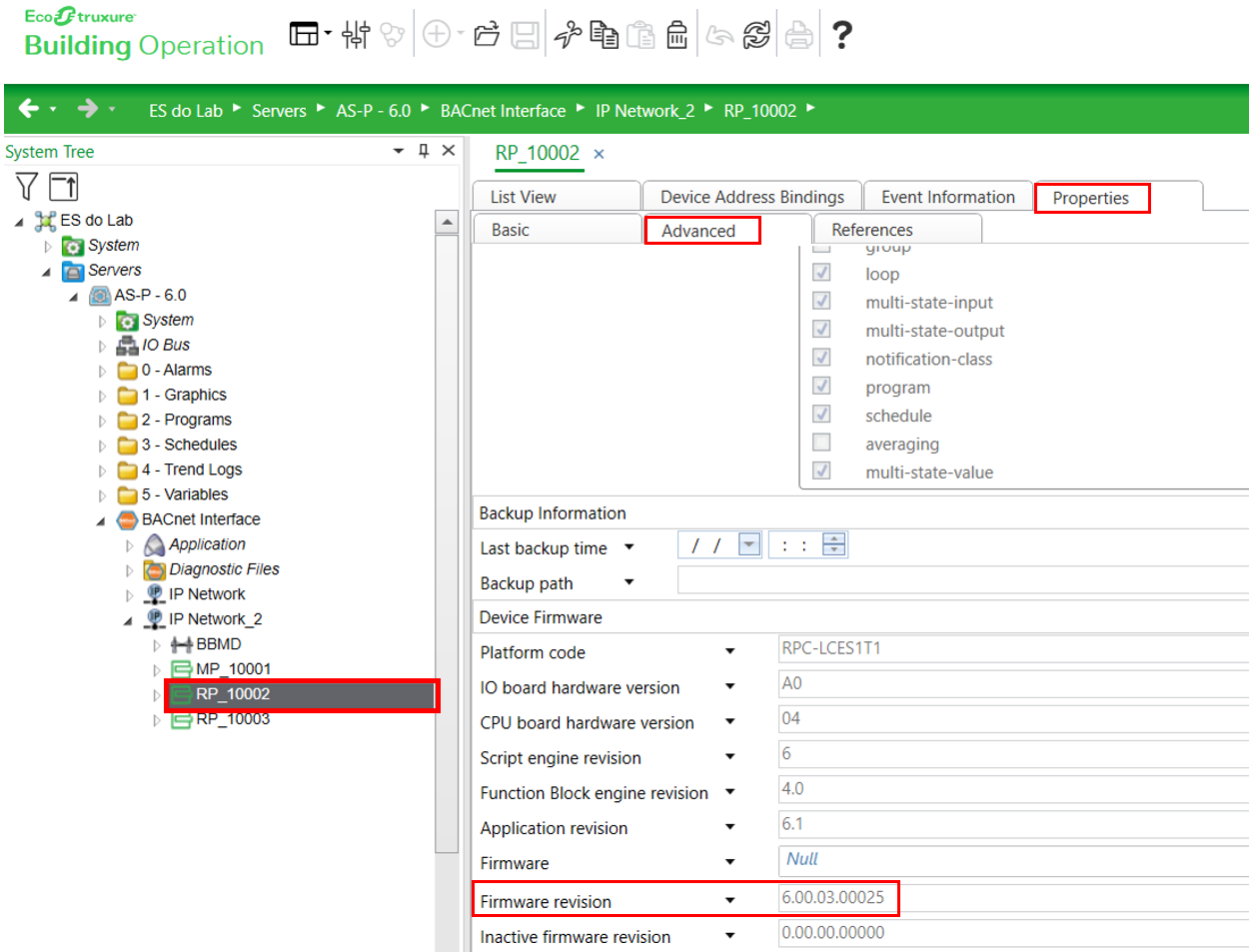The width and height of the screenshot is (1250, 952).
Task: Click the Undo arrow toolbar icon
Action: (x=719, y=35)
